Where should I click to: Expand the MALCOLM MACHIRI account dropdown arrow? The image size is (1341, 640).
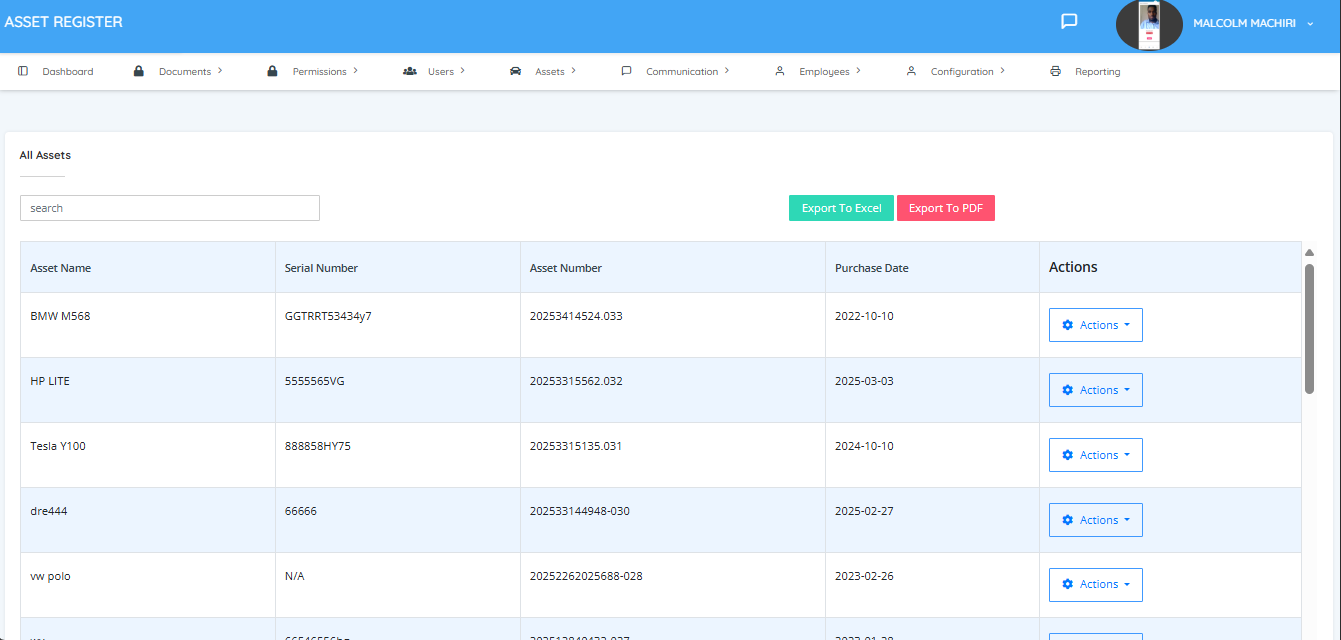1310,23
